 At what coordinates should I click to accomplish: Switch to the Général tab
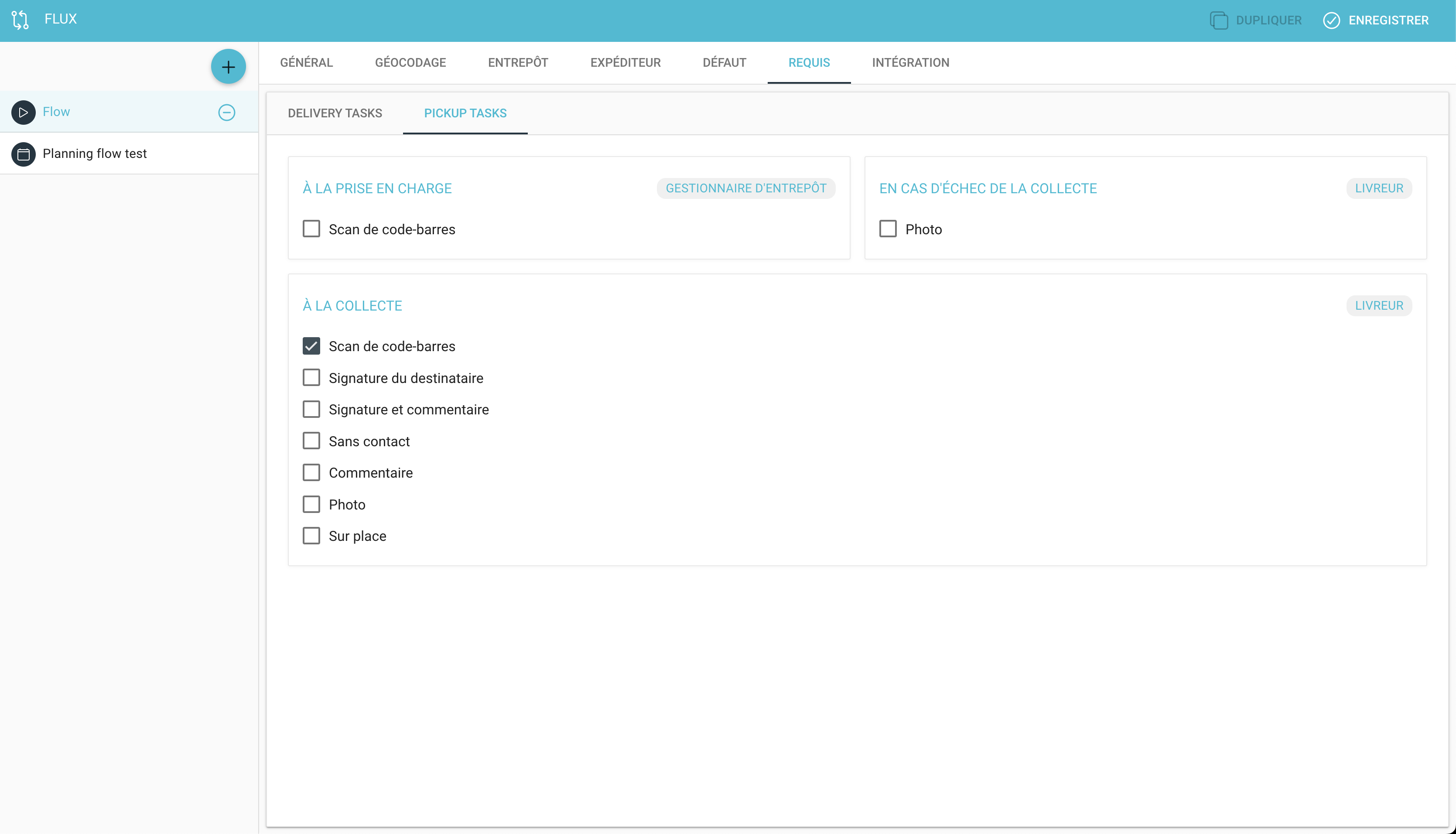click(x=307, y=62)
